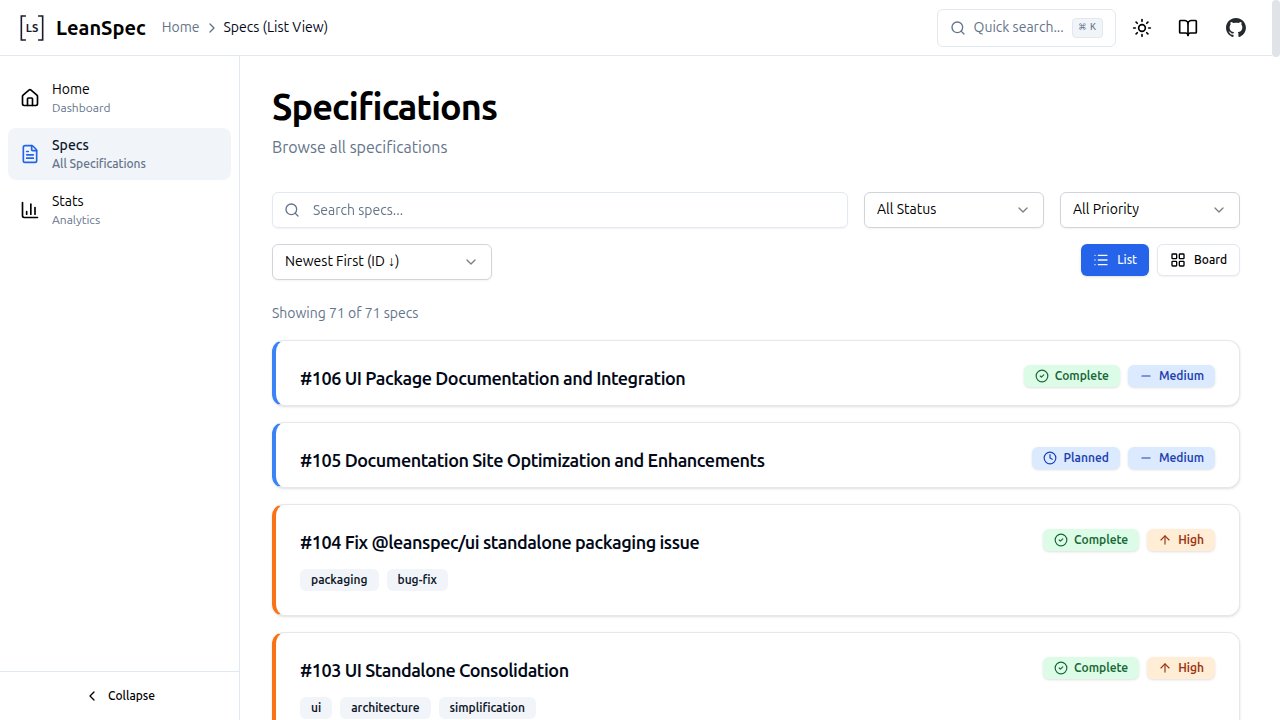Switch to Board view
Viewport: 1280px width, 720px height.
(1198, 260)
